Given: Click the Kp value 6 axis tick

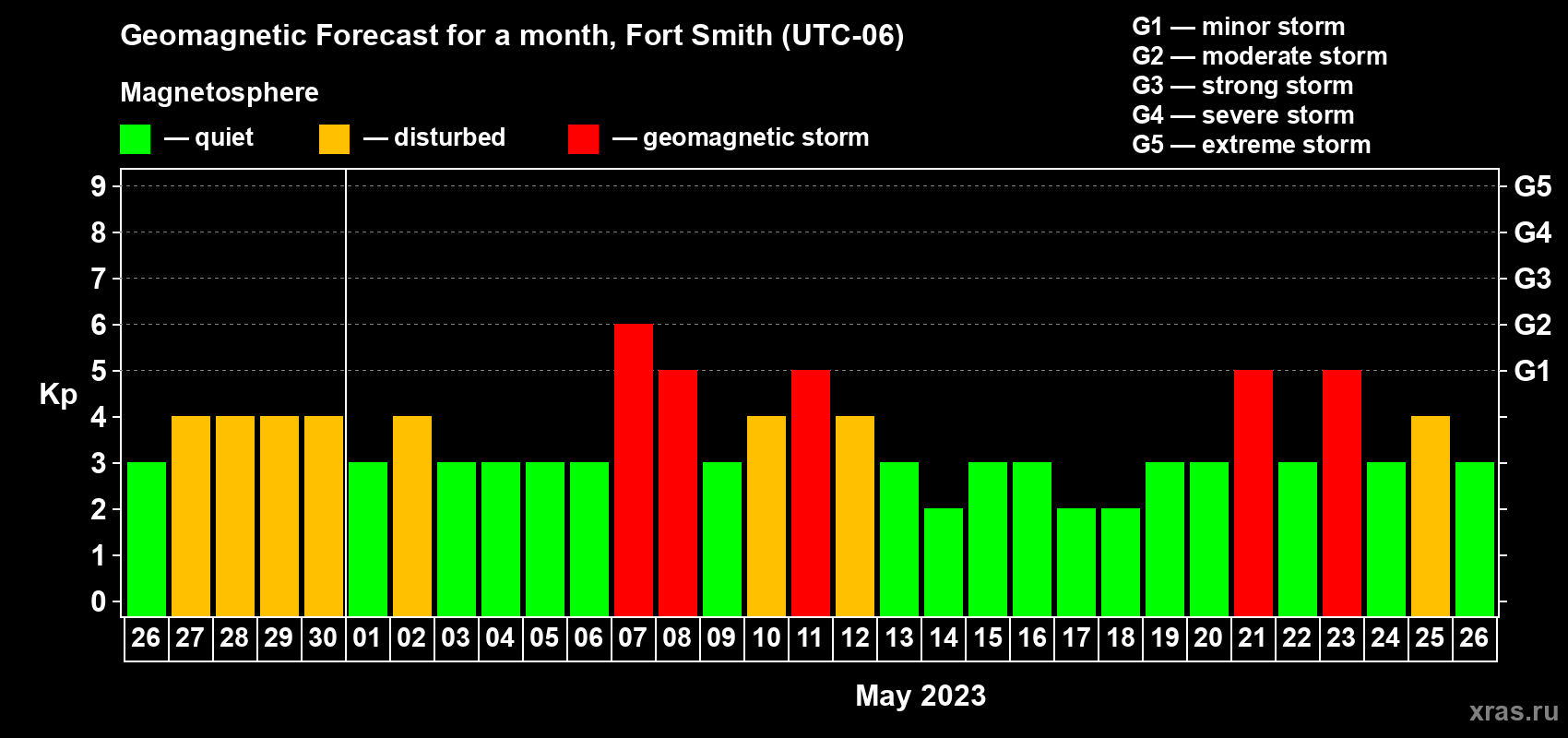Looking at the screenshot, I should pos(99,325).
